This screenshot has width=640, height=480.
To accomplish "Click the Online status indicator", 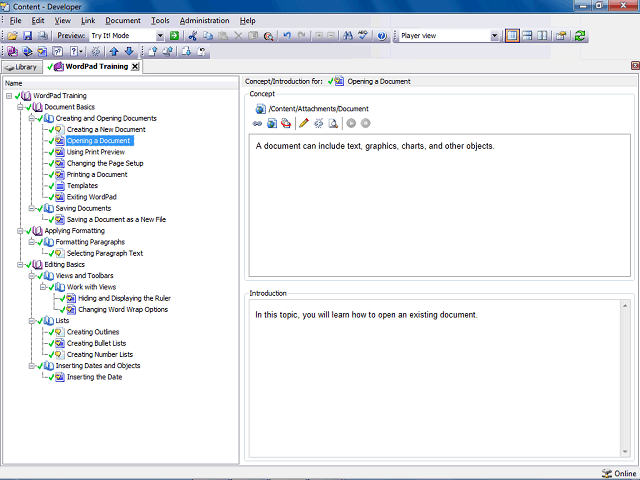I will pyautogui.click(x=619, y=473).
